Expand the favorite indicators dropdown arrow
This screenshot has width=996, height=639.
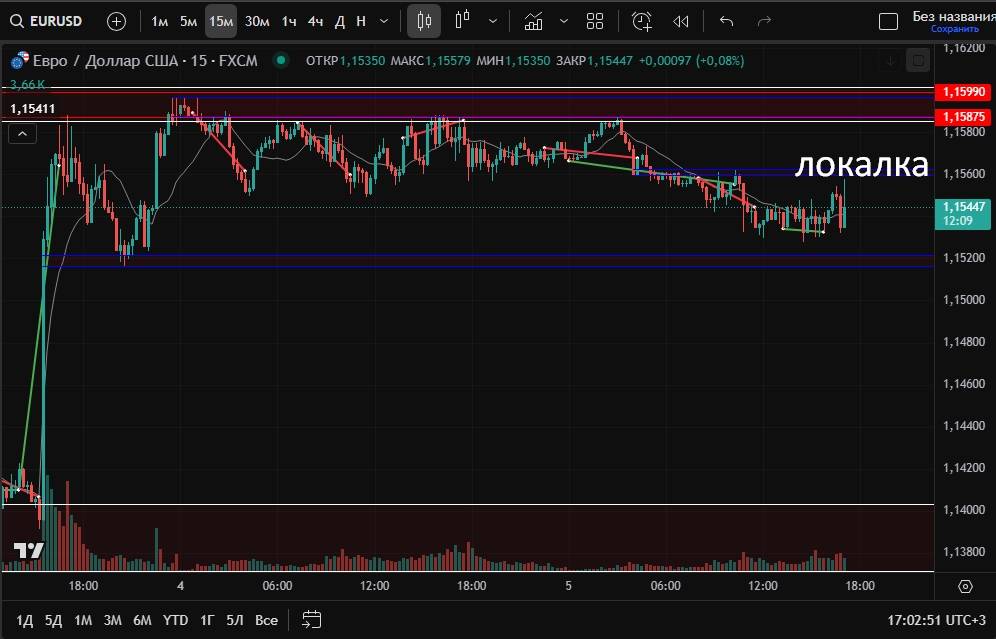click(x=564, y=21)
